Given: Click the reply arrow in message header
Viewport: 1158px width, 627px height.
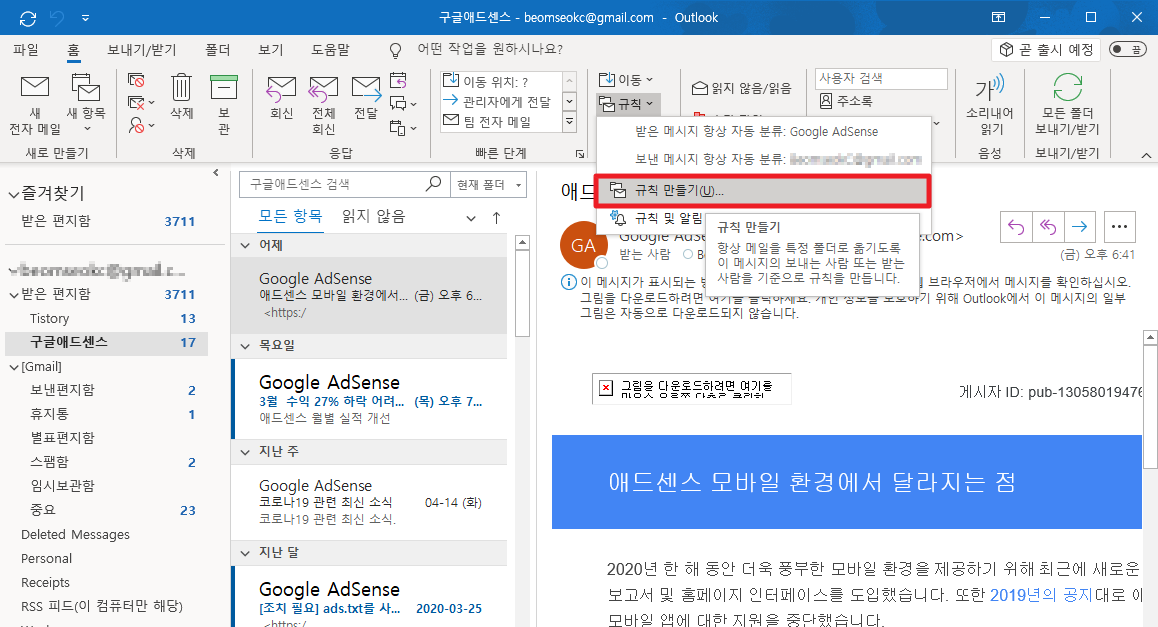Looking at the screenshot, I should (x=1016, y=227).
